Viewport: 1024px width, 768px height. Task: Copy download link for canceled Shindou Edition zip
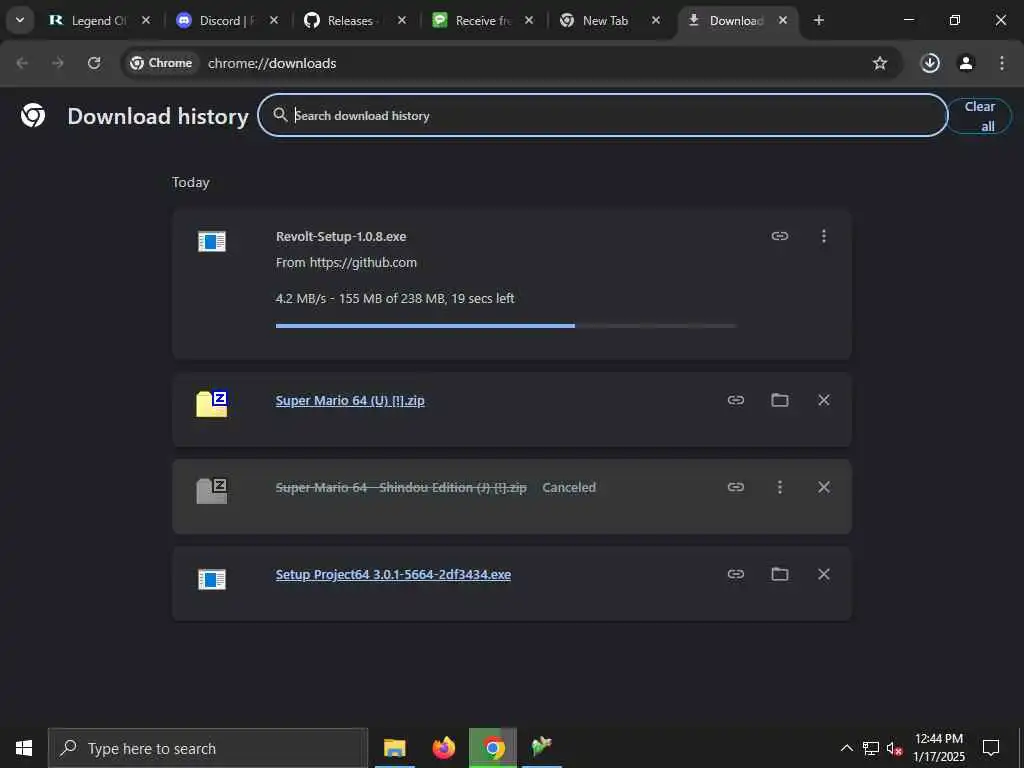[736, 487]
